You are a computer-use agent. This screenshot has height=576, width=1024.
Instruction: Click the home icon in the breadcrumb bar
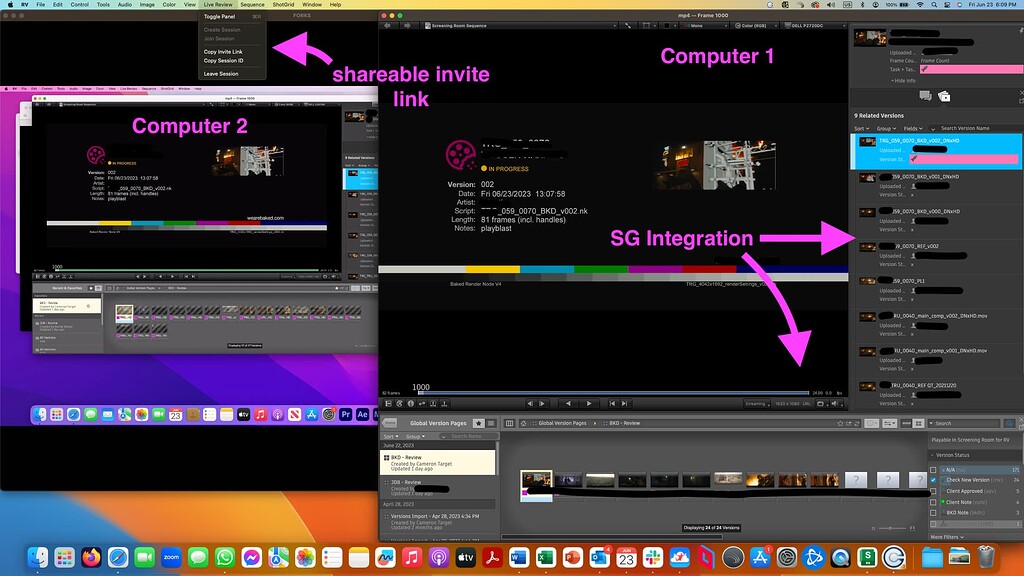pos(522,423)
